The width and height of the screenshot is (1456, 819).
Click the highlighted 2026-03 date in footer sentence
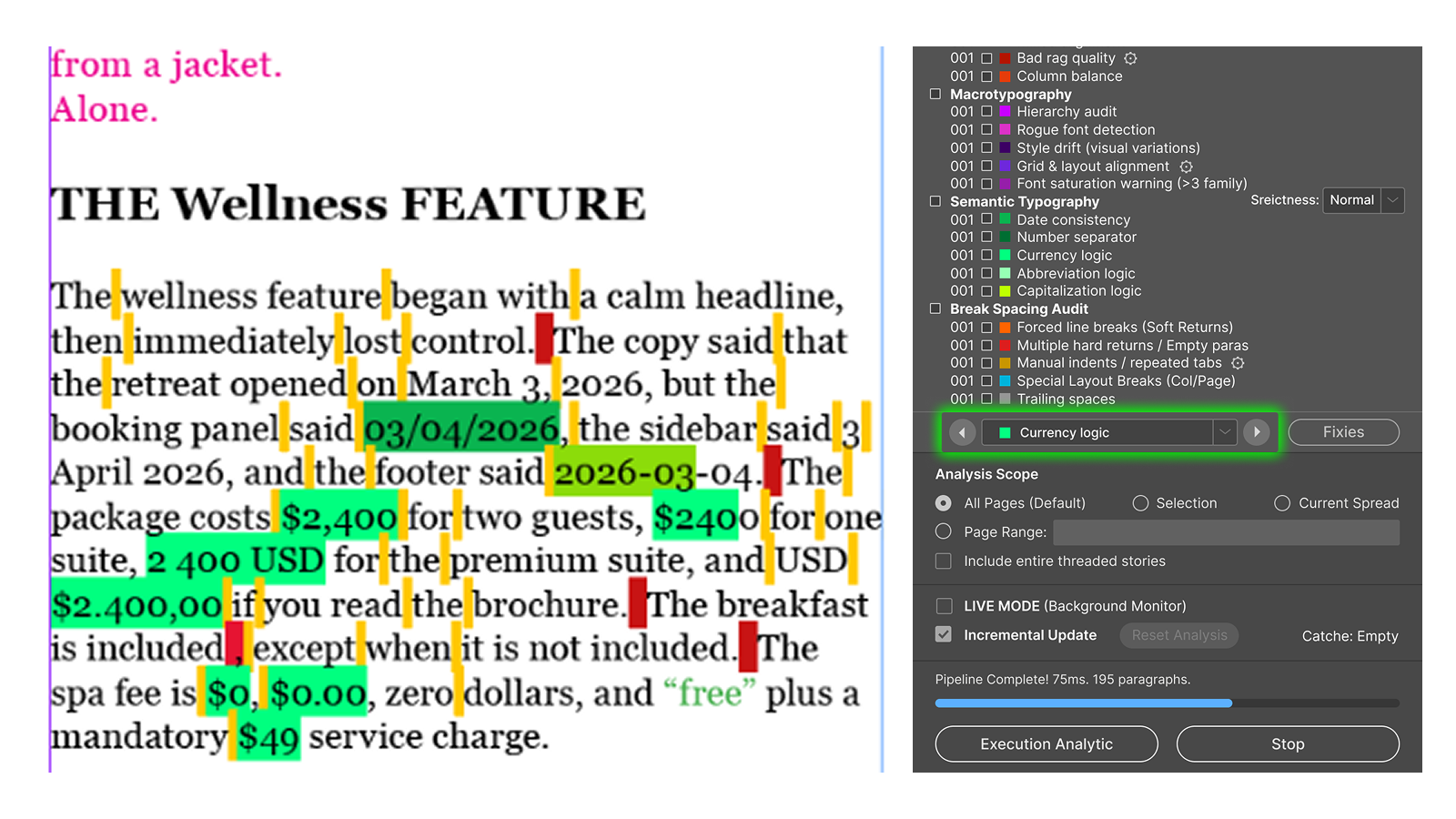pos(624,472)
